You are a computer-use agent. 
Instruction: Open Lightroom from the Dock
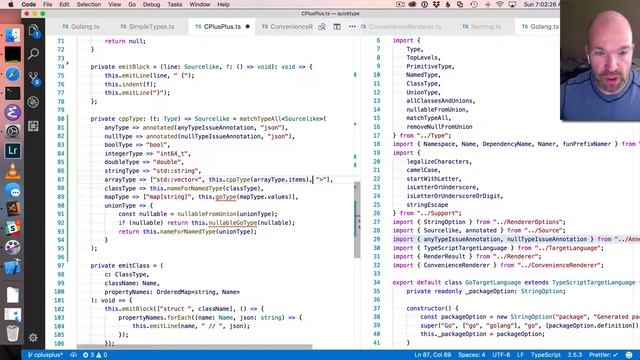click(x=12, y=151)
